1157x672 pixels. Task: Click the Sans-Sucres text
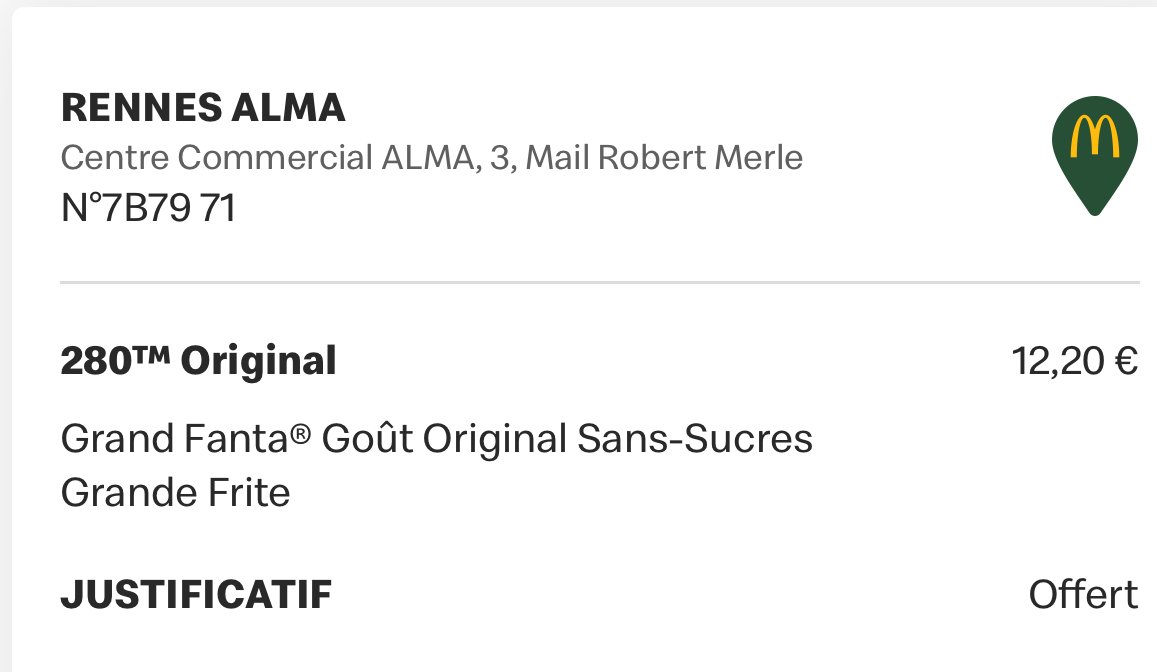coord(695,439)
